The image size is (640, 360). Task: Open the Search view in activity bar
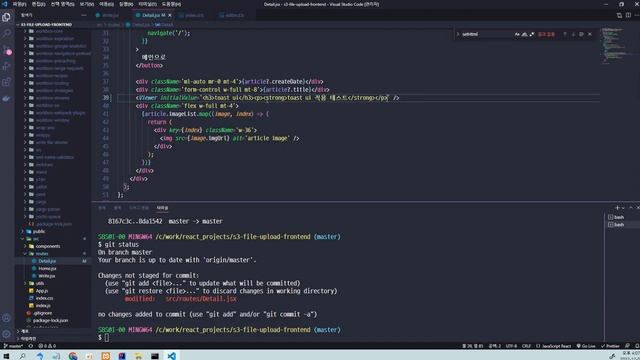point(6,33)
